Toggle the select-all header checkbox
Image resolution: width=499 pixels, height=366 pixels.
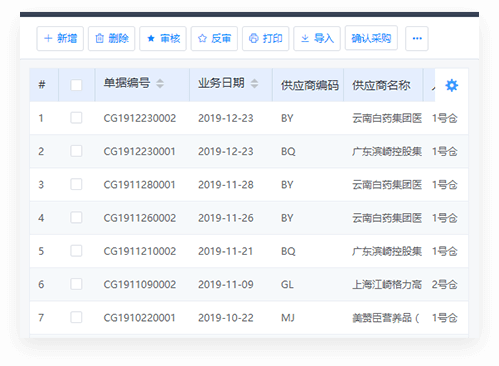point(76,85)
